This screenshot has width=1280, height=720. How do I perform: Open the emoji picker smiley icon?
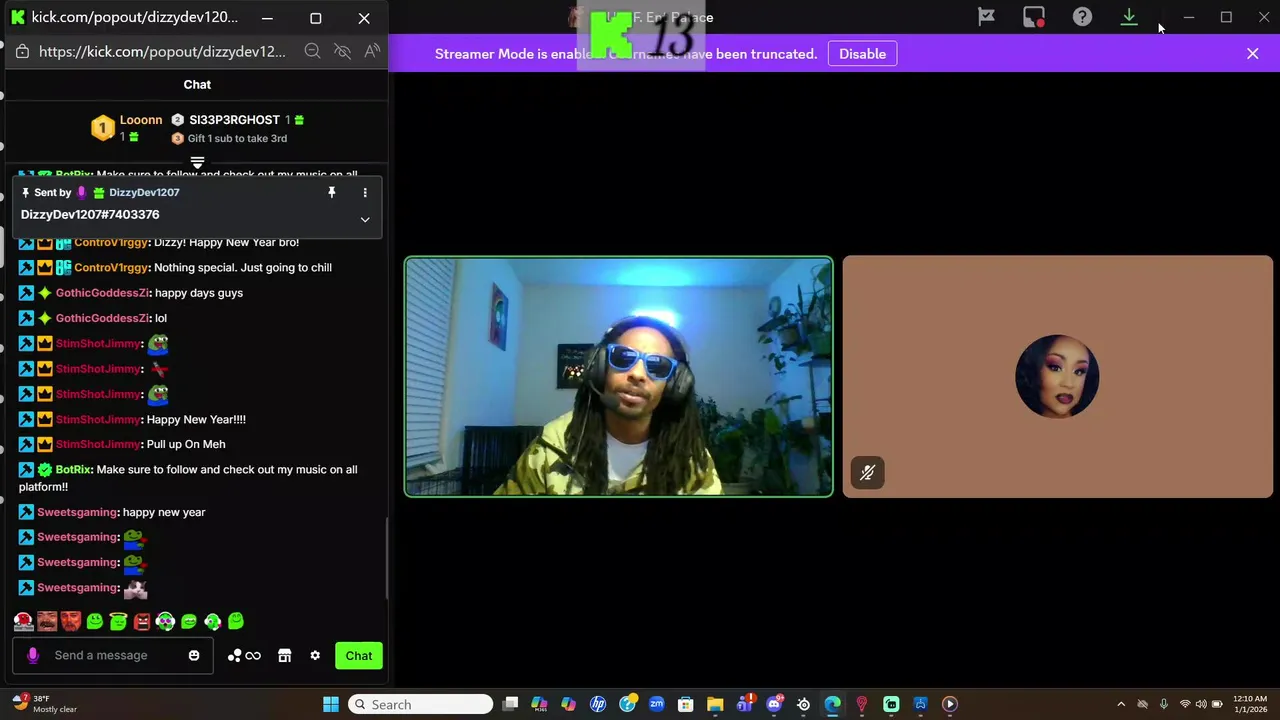pyautogui.click(x=194, y=655)
